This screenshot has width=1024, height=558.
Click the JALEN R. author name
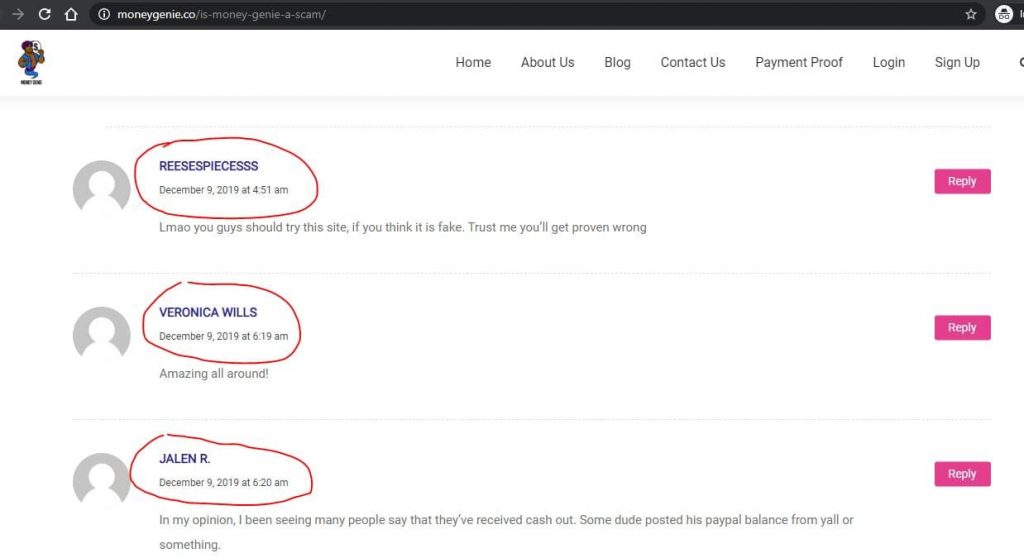(x=184, y=459)
